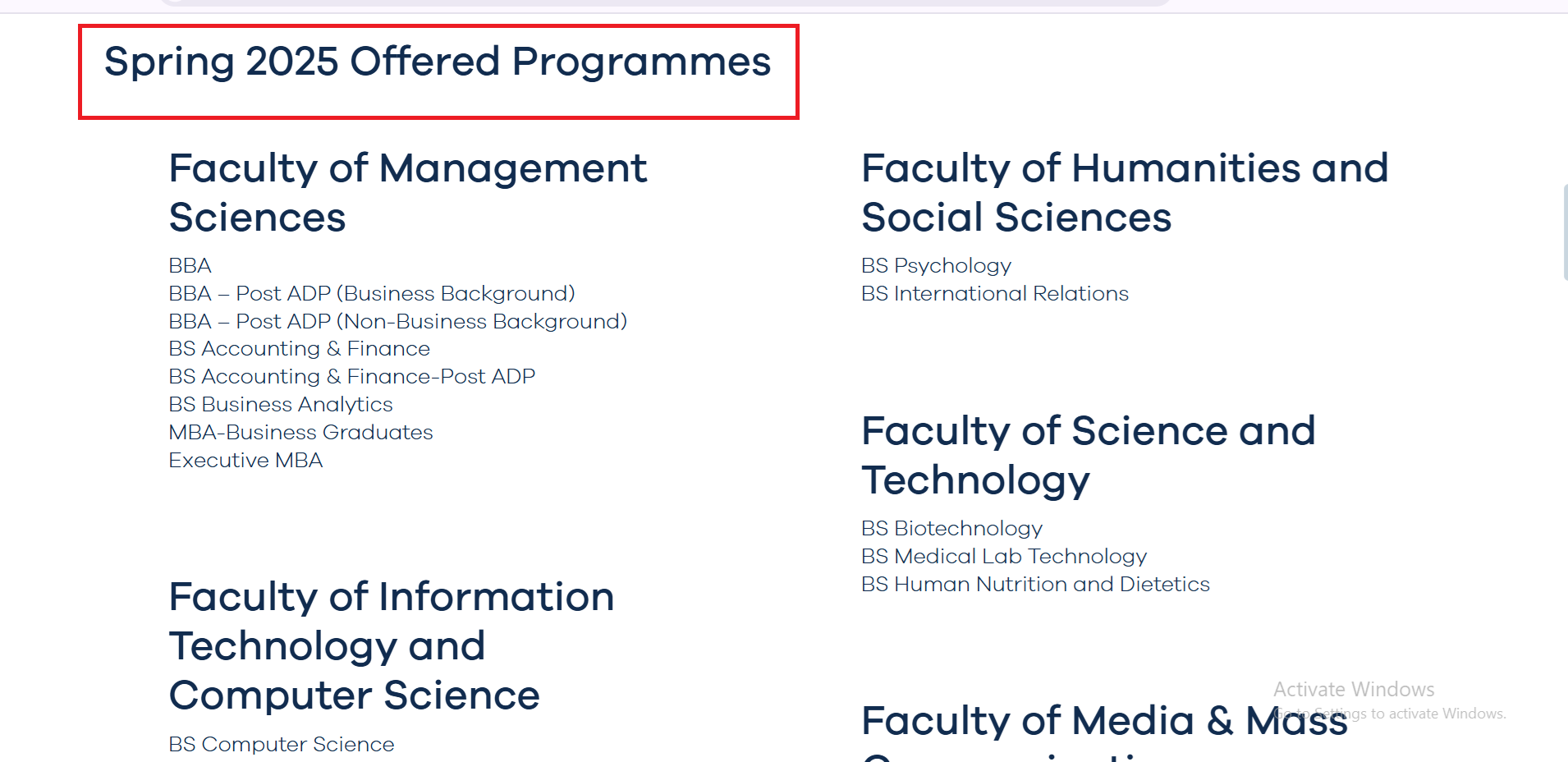Open BS Biotechnology programme
The image size is (1568, 762).
click(x=952, y=529)
